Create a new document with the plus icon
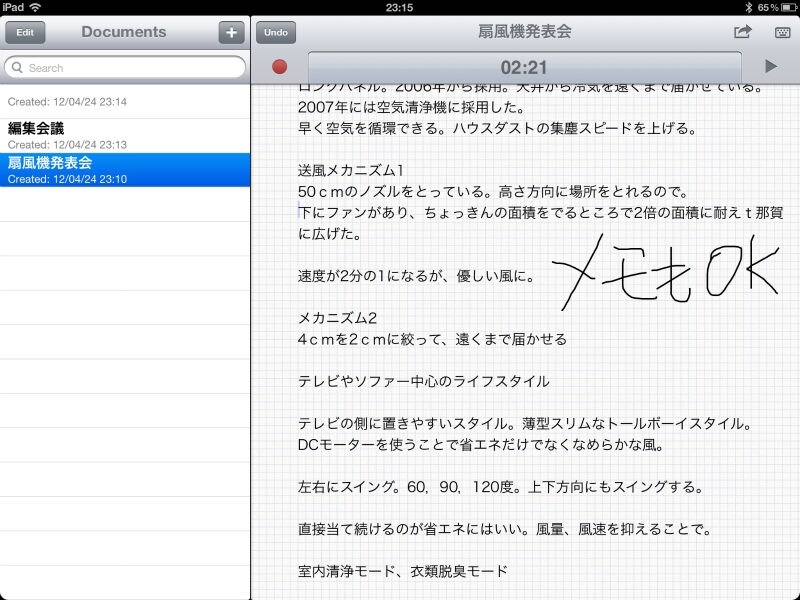 [231, 31]
